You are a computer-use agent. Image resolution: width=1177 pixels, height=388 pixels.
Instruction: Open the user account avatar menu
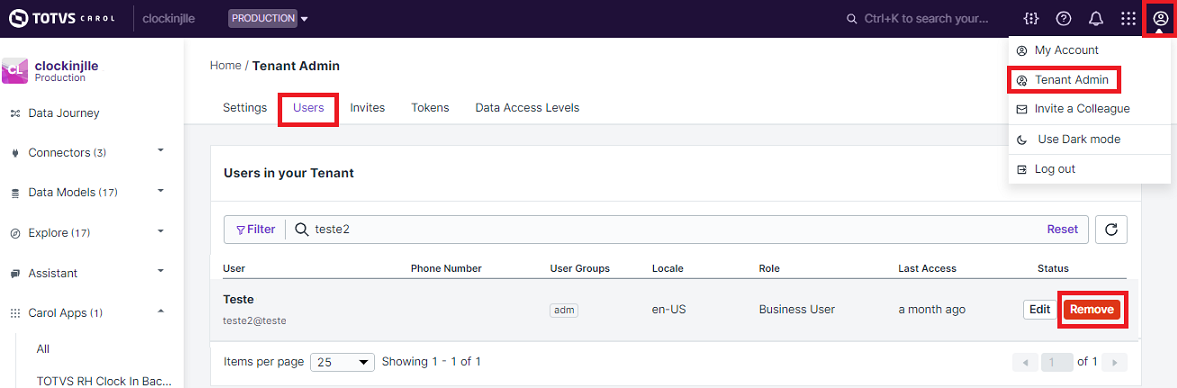pos(1160,19)
